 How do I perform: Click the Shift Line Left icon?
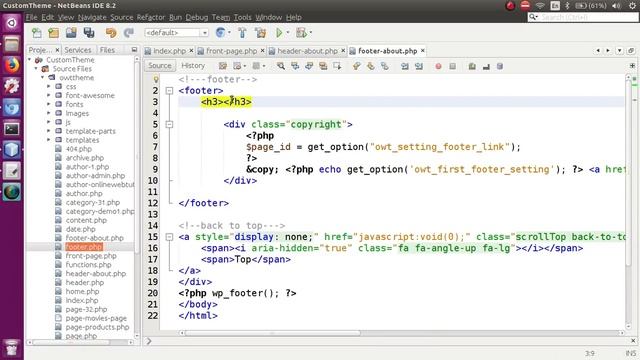pos(404,66)
